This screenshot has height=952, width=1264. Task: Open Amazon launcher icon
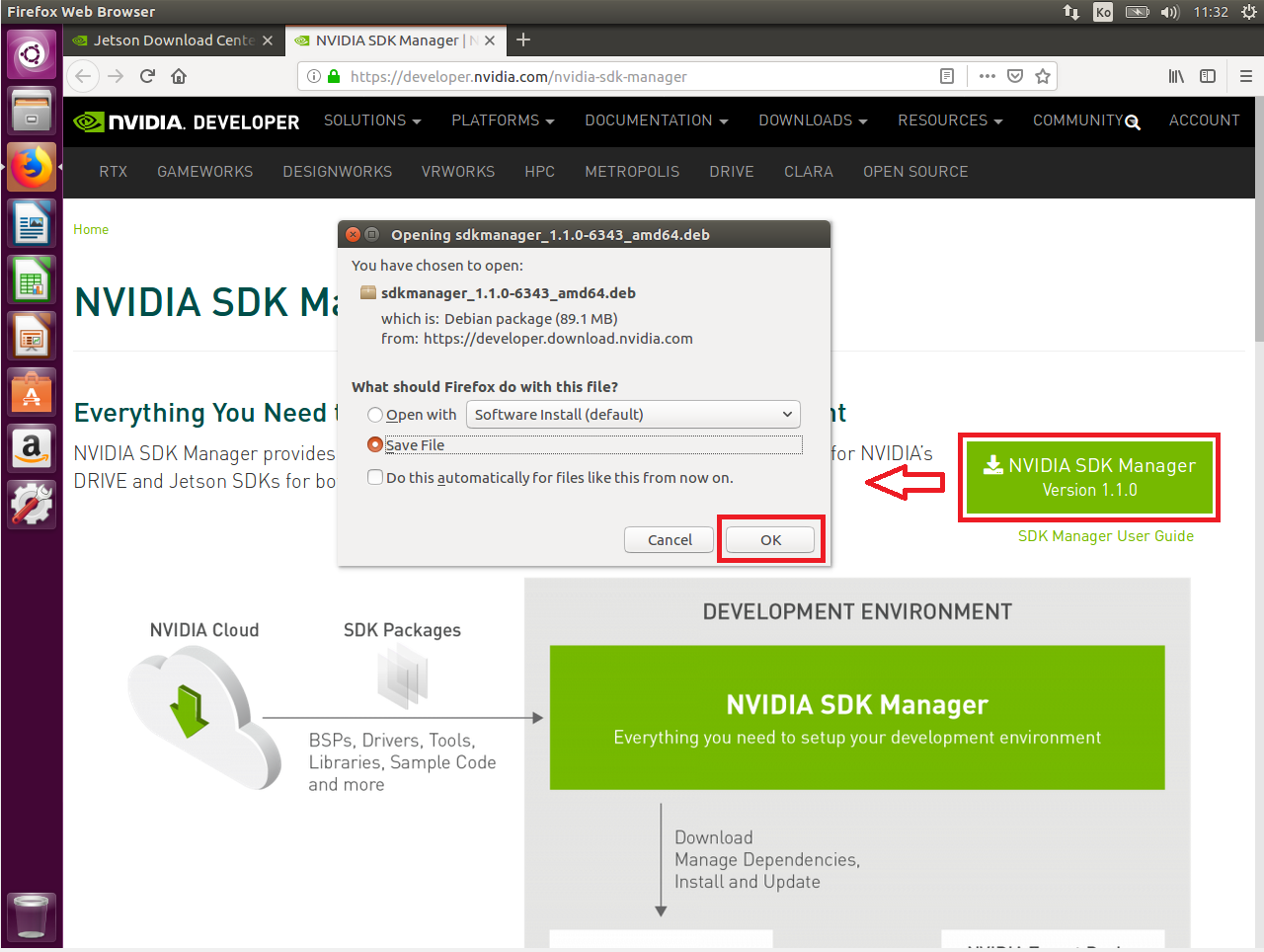32,449
